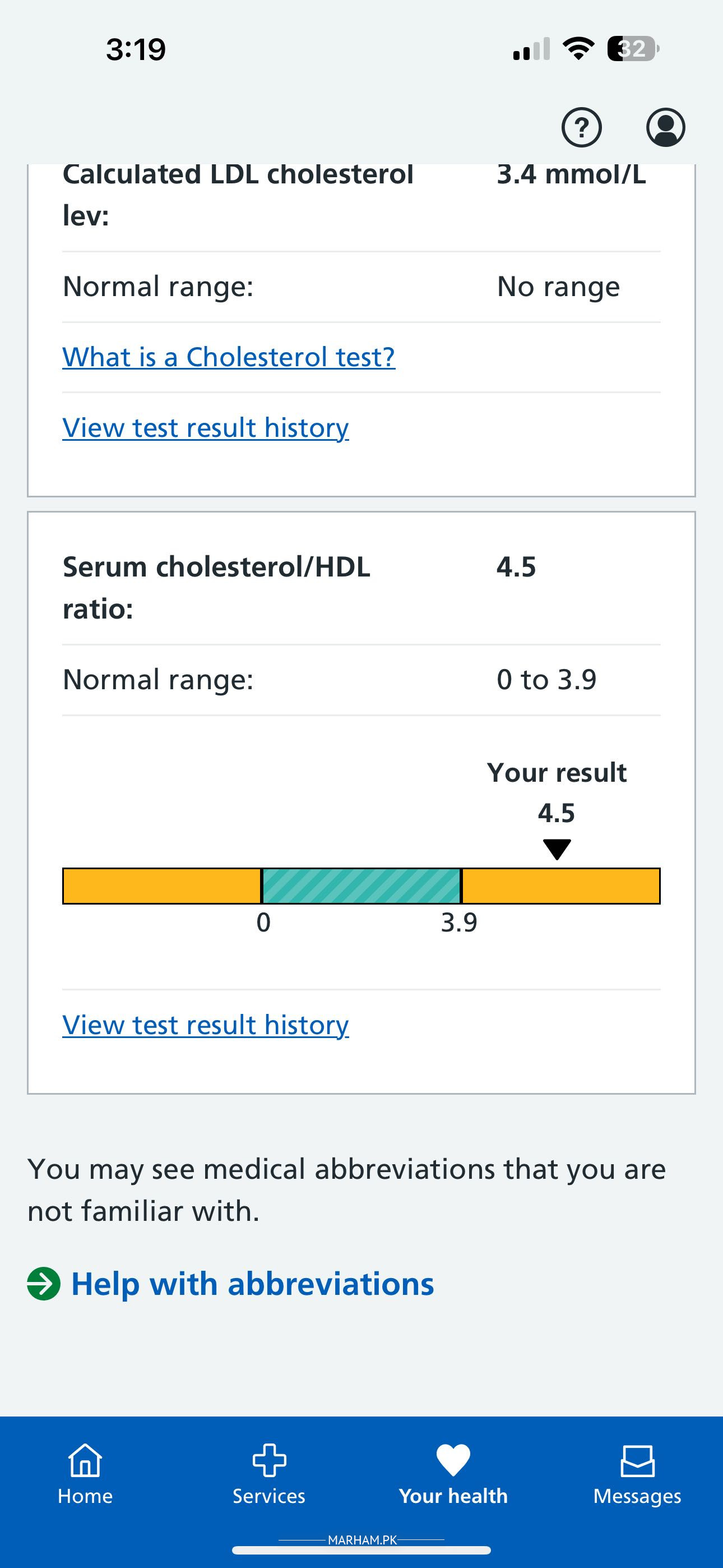View cholesterol/HDL ratio test result history
This screenshot has height=1568, width=723.
(206, 1025)
